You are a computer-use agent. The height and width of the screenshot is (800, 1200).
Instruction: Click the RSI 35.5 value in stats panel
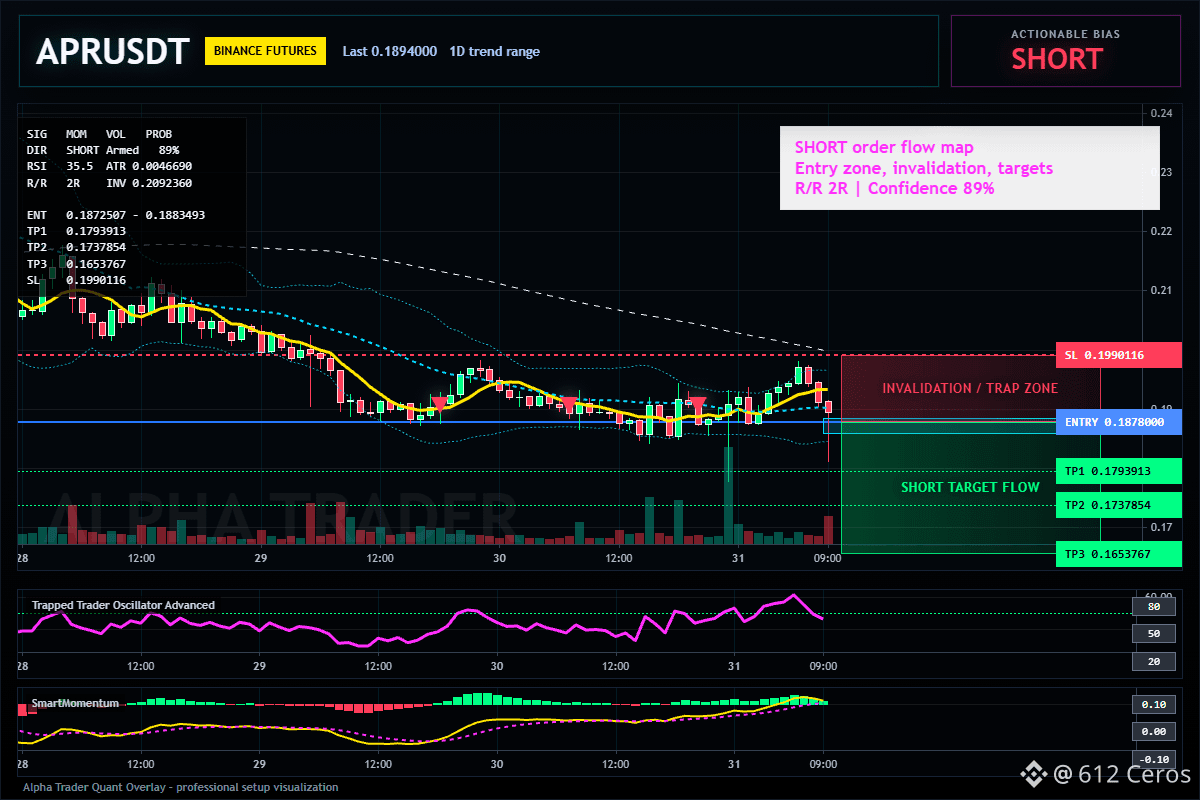[x=60, y=166]
